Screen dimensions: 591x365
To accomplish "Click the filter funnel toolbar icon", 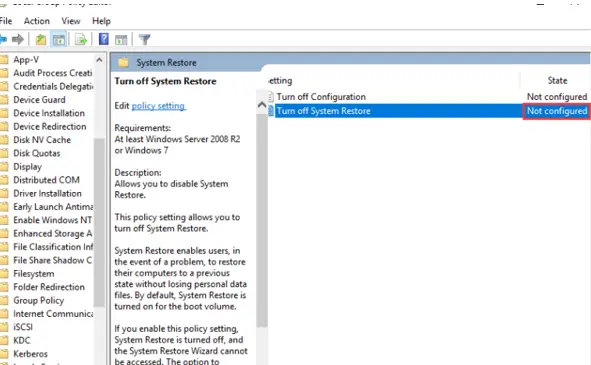I will [x=144, y=40].
